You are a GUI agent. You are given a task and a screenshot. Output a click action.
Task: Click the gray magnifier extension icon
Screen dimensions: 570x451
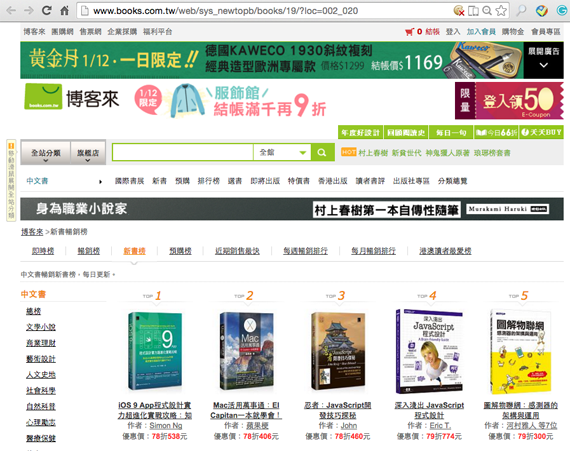(521, 11)
